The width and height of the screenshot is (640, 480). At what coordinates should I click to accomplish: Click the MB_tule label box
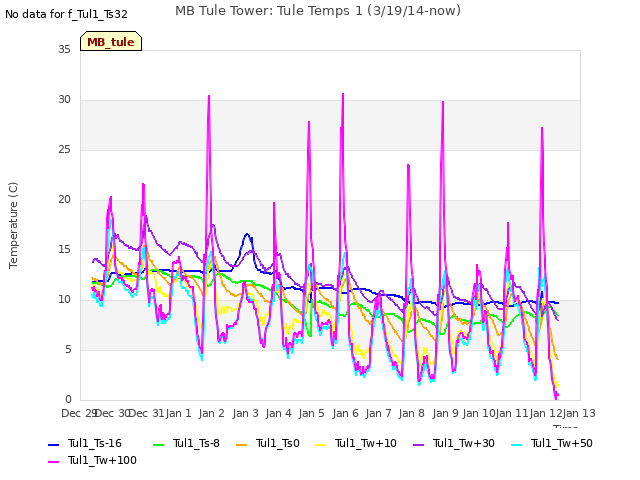[x=111, y=41]
